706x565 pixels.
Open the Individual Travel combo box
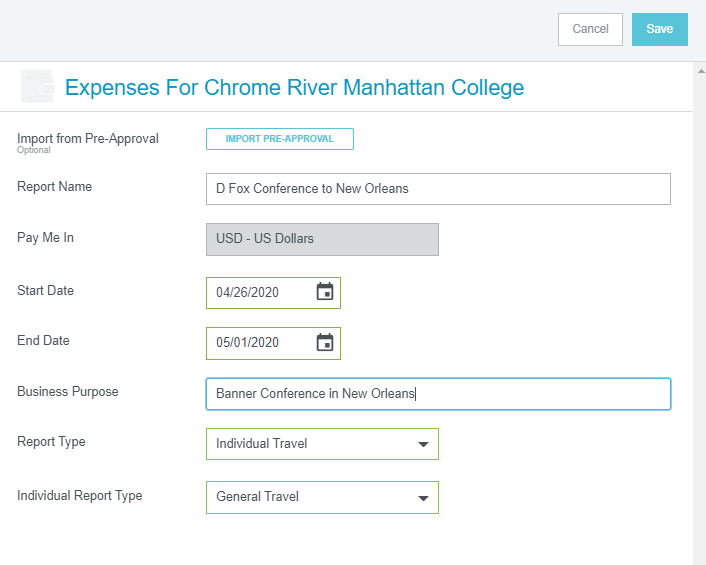[x=322, y=444]
